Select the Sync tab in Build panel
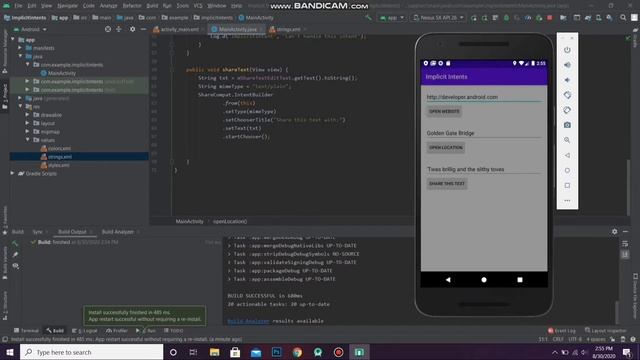The image size is (640, 360). 38,232
